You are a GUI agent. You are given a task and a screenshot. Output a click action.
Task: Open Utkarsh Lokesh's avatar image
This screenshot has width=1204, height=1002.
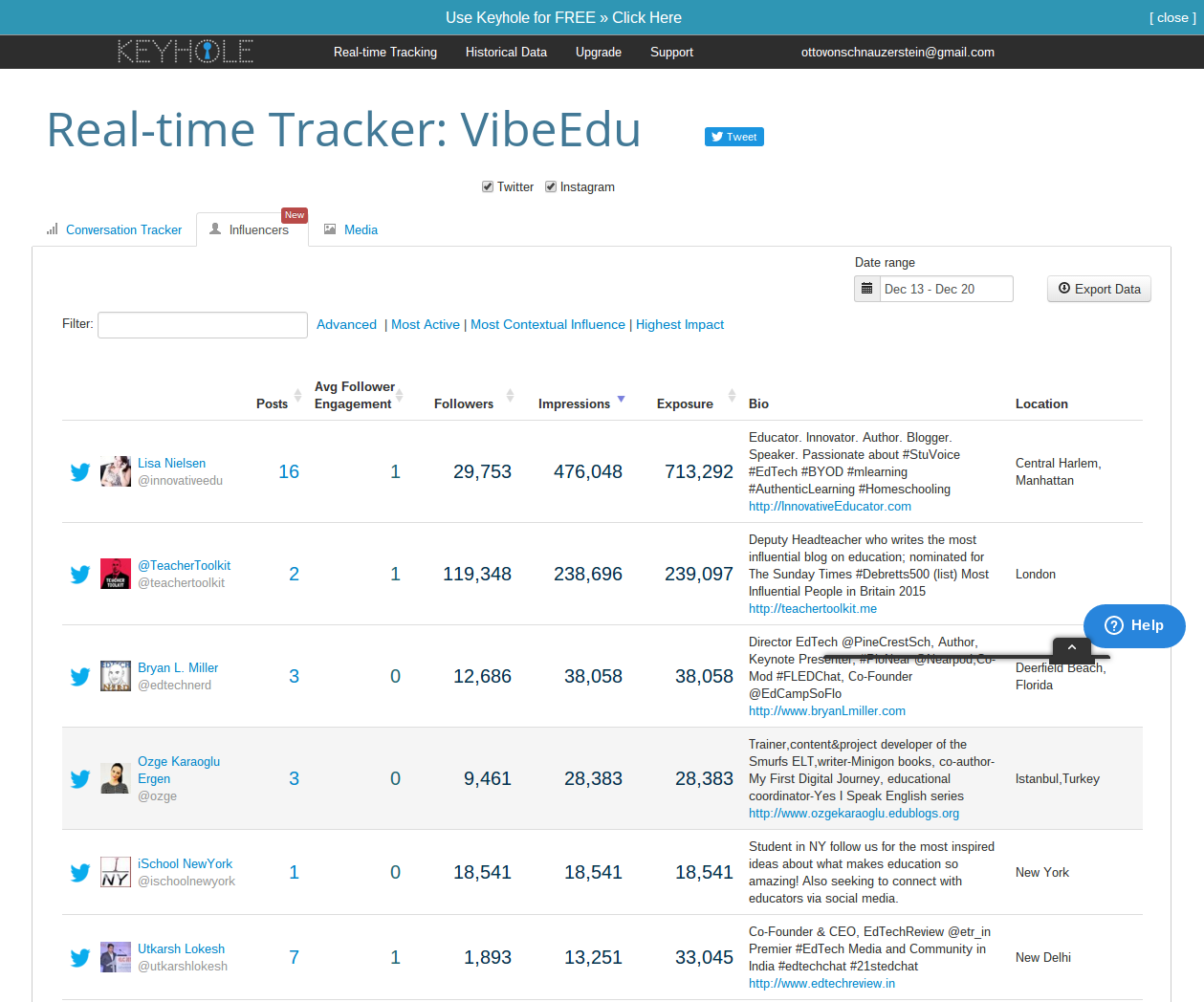(x=116, y=957)
